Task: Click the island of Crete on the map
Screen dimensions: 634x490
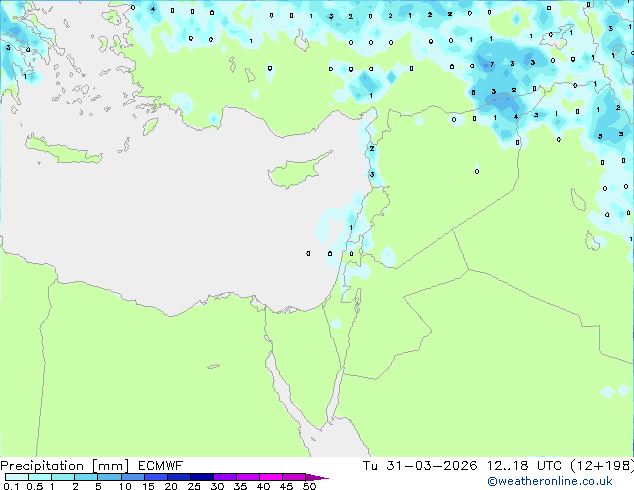Action: 63,150
